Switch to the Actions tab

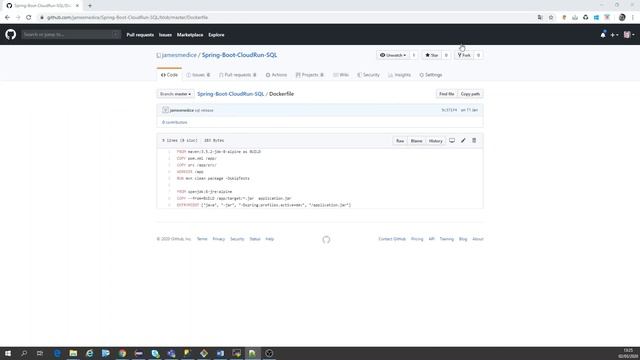tap(276, 75)
